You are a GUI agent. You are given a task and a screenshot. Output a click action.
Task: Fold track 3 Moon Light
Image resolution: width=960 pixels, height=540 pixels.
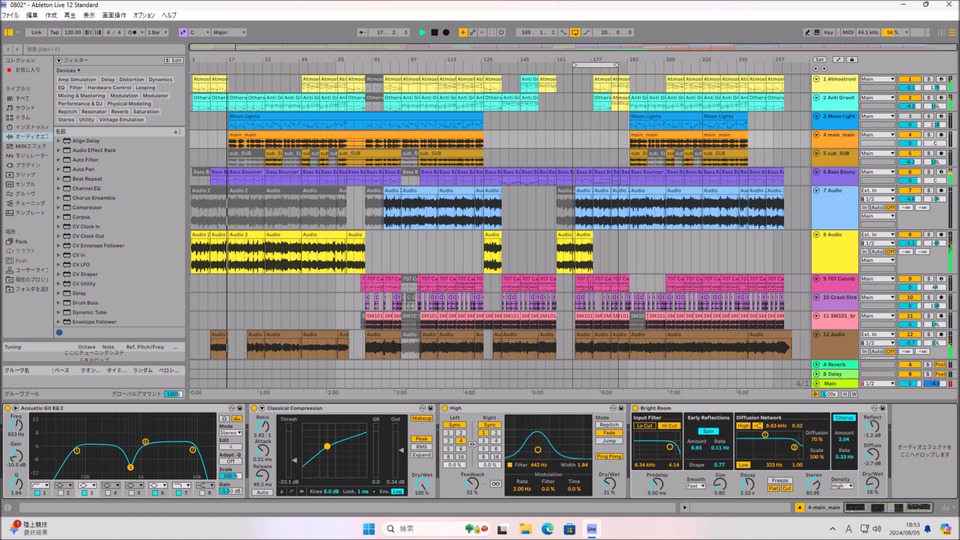click(x=816, y=116)
